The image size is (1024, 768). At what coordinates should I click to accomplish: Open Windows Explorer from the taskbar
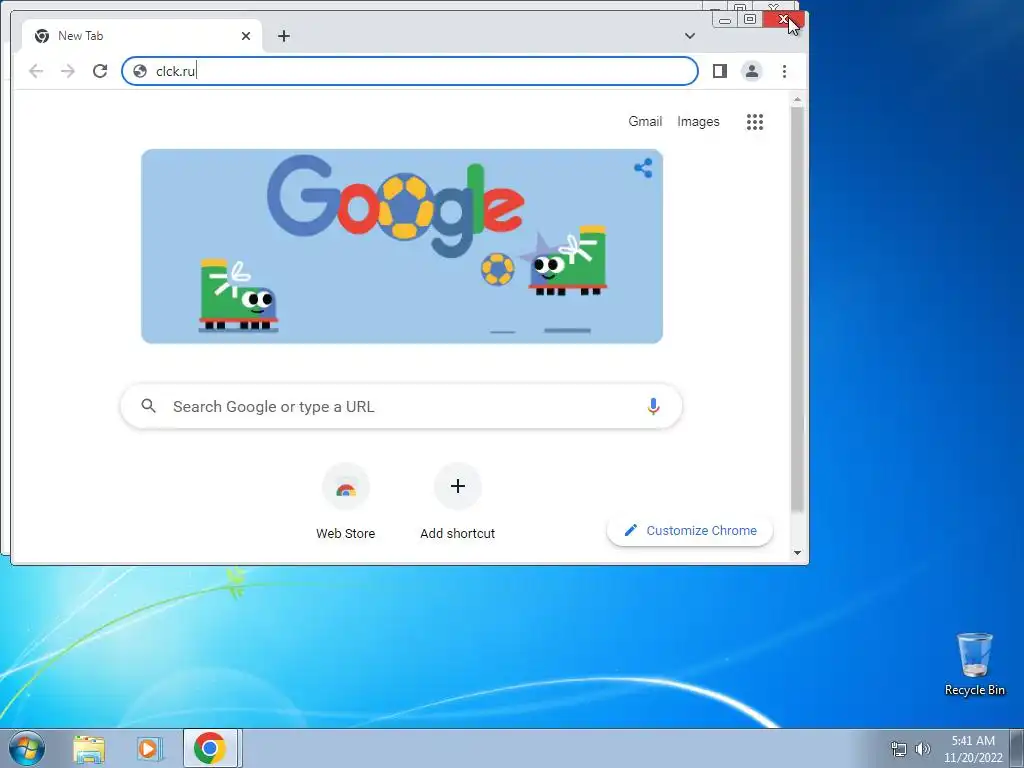click(x=89, y=749)
